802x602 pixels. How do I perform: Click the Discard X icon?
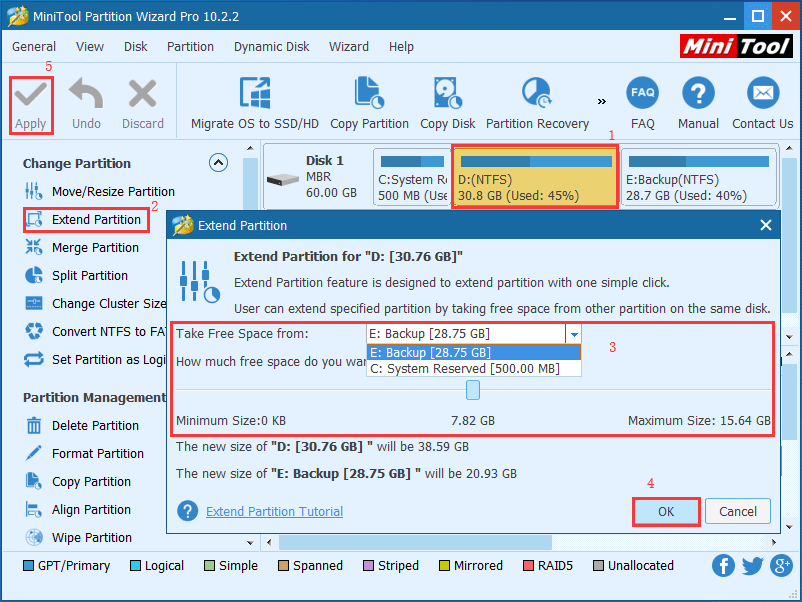tap(142, 94)
